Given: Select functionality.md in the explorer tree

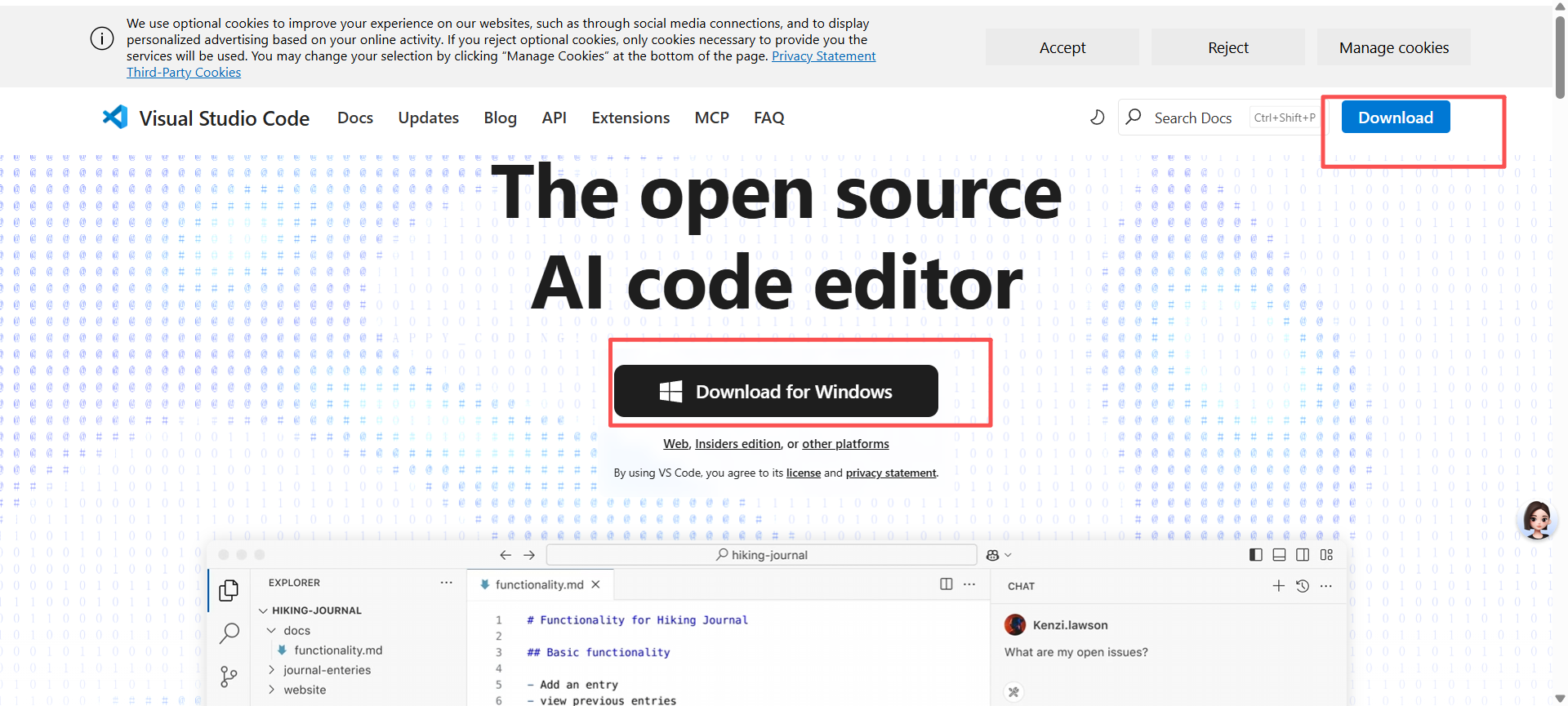Looking at the screenshot, I should point(338,650).
